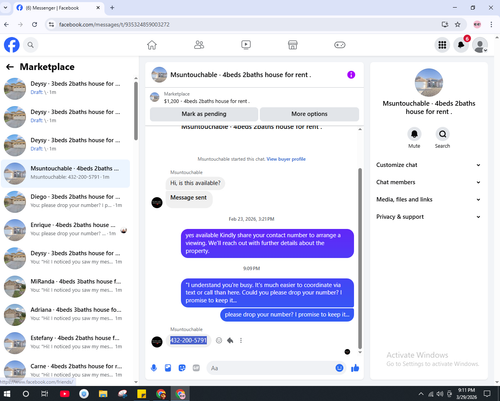The height and width of the screenshot is (401, 500).
Task: Open the View buyer profile link
Action: pyautogui.click(x=286, y=159)
